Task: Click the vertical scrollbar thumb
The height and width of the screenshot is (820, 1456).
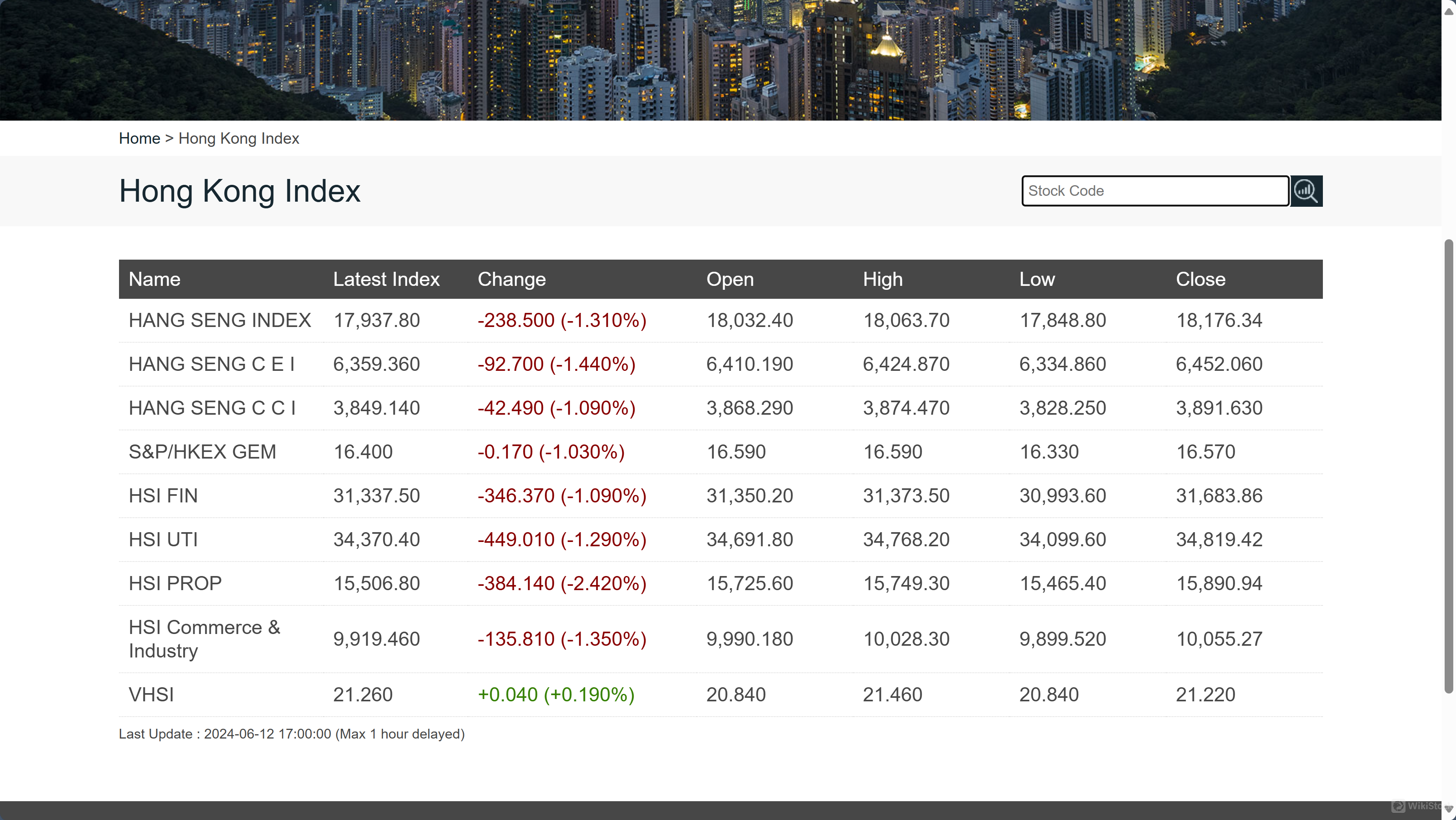Action: pos(1449,466)
